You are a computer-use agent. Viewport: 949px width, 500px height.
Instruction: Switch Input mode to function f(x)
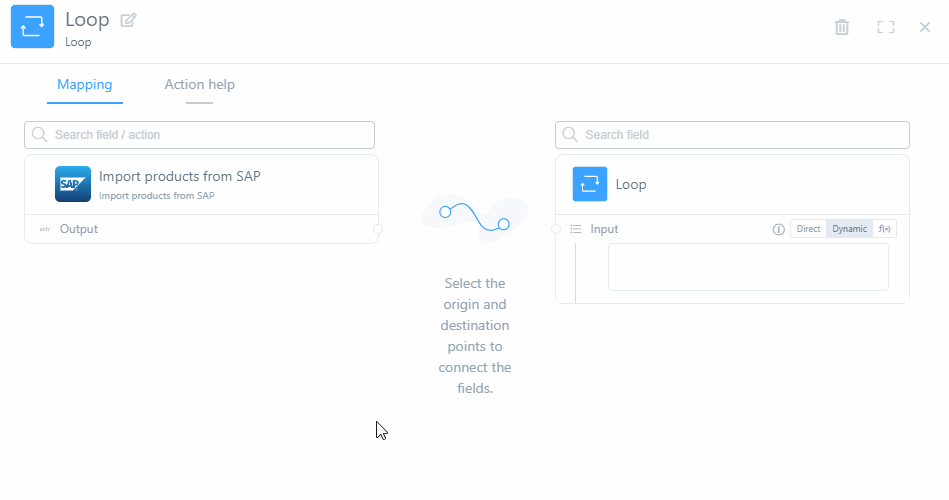coord(884,229)
